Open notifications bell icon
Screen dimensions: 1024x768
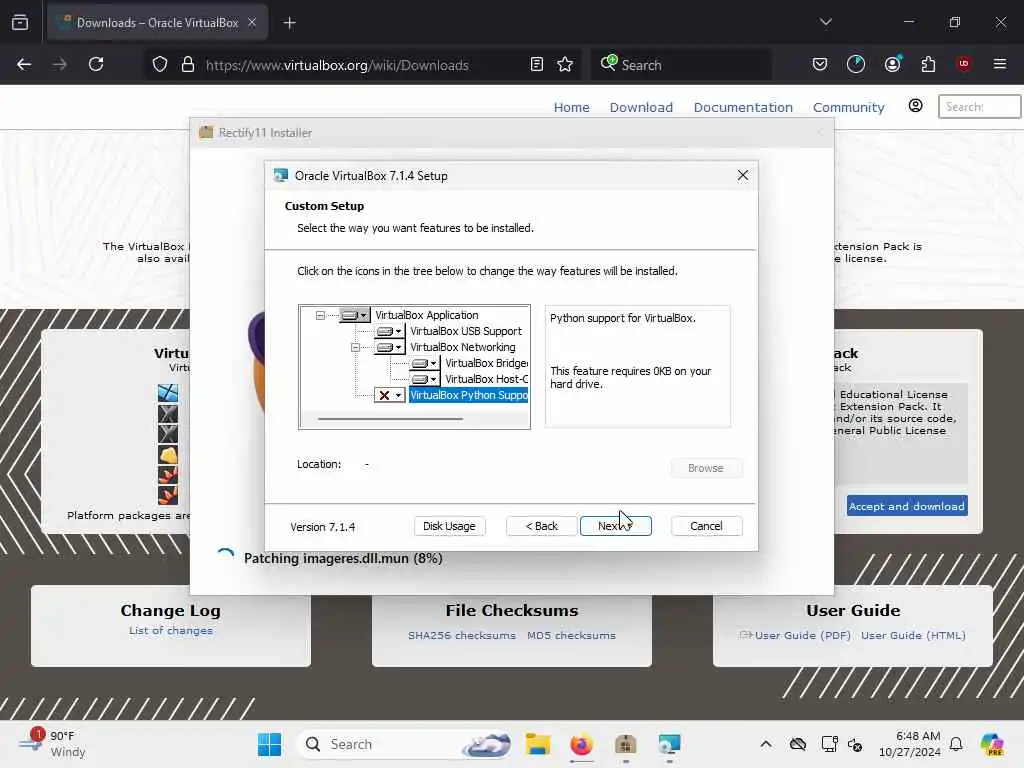(x=956, y=744)
